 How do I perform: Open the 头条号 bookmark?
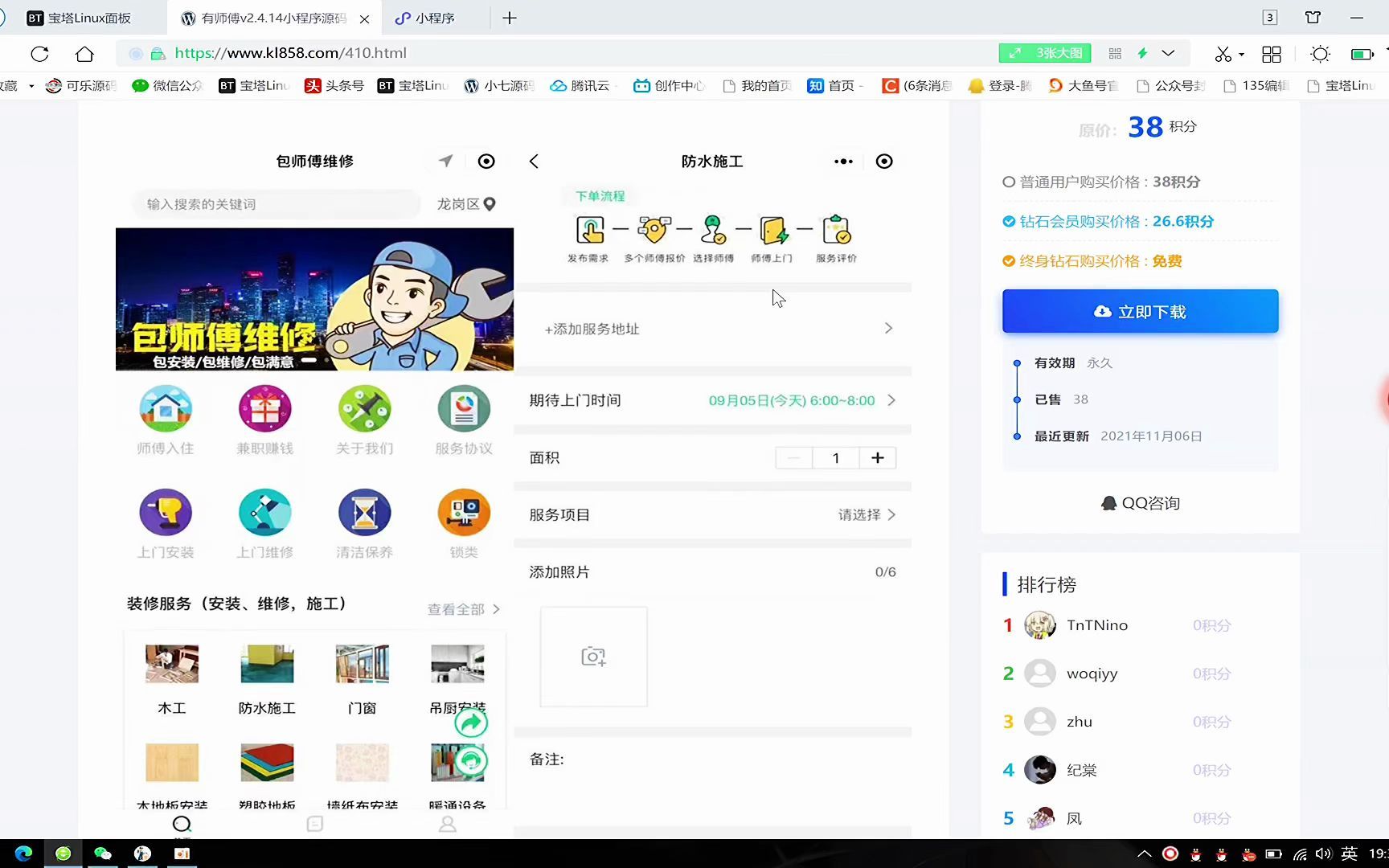coord(334,85)
